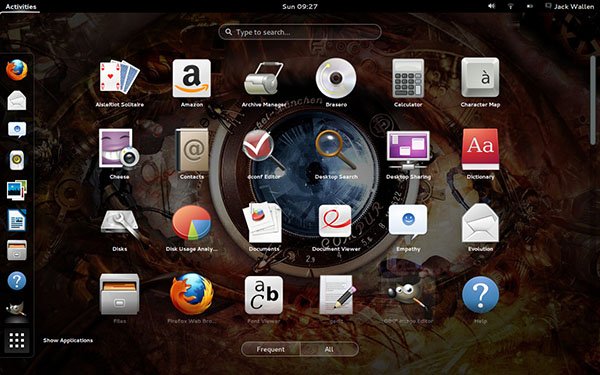Open Character Map
Screen dimensions: 600x375
coord(480,78)
